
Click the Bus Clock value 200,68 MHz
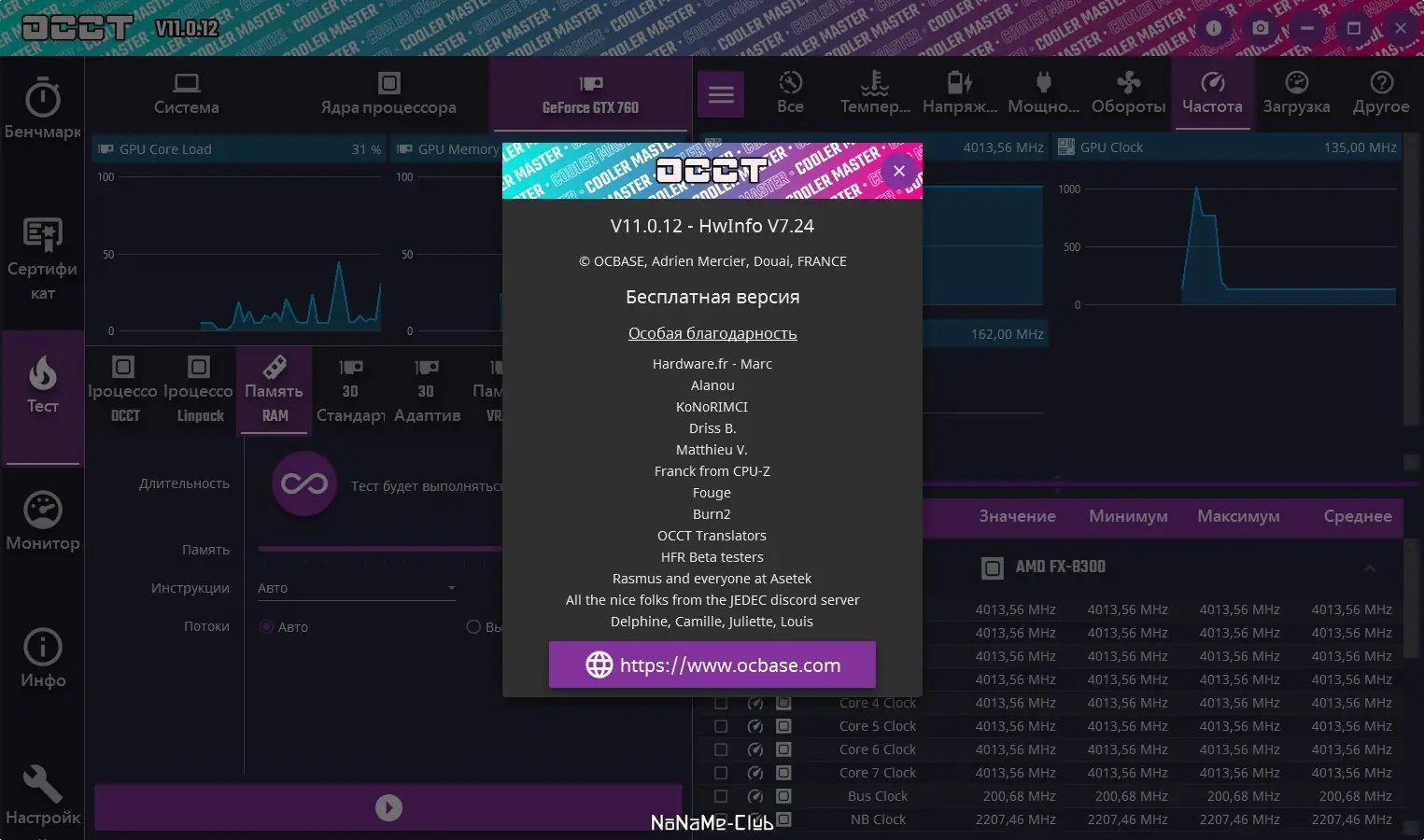(x=1019, y=796)
